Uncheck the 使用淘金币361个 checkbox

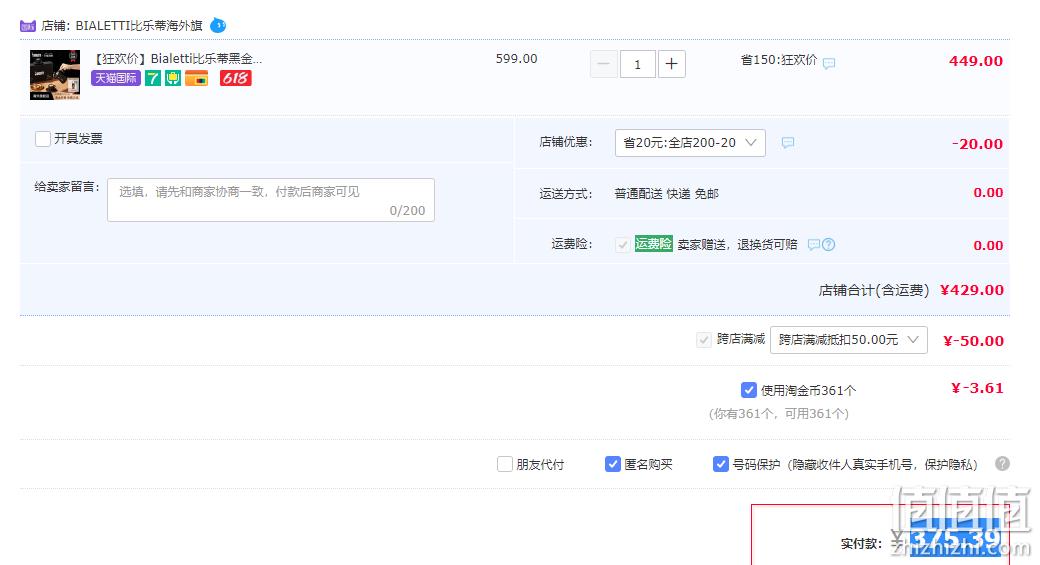pyautogui.click(x=748, y=390)
